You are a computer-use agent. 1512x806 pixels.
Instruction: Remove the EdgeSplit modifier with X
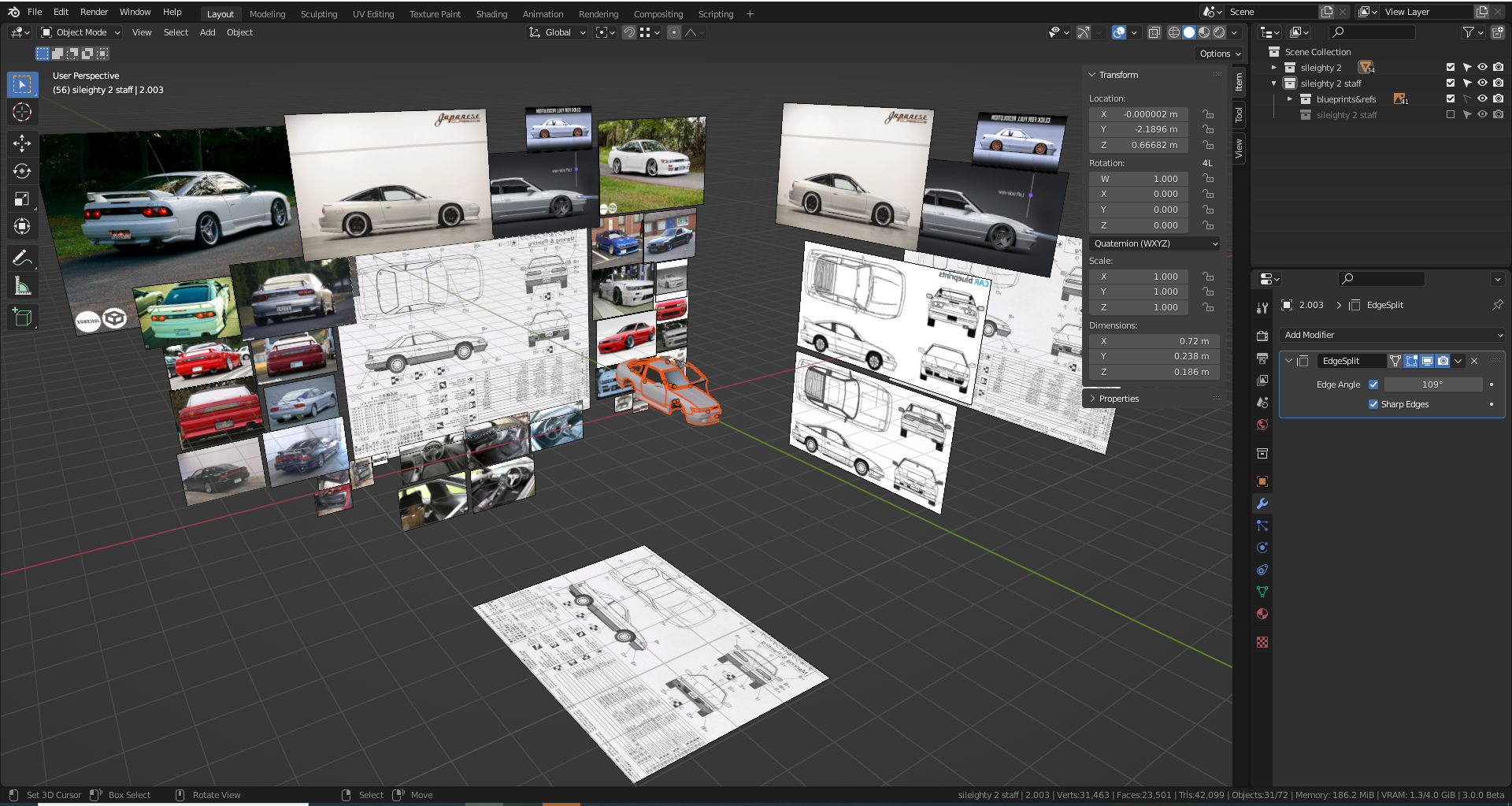[x=1474, y=361]
